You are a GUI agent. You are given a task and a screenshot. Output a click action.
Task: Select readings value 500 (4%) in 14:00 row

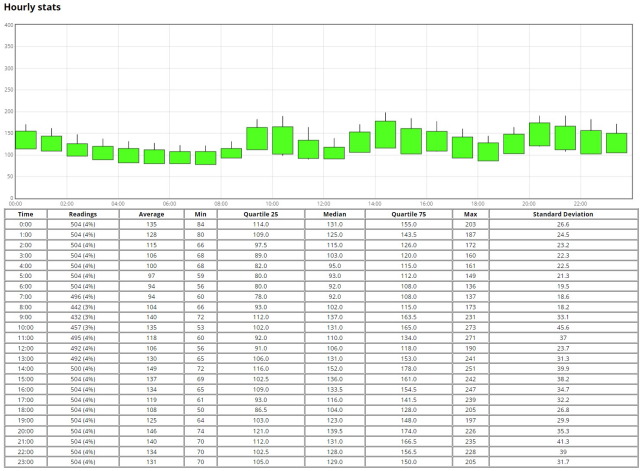tap(83, 369)
